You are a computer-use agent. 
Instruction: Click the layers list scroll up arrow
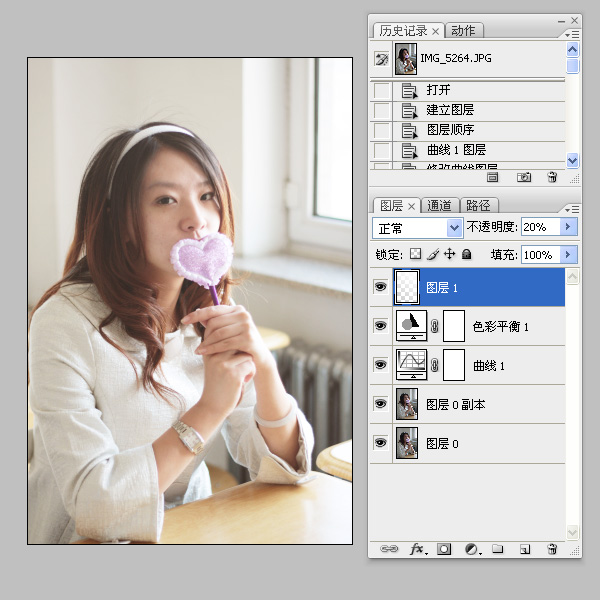tap(572, 276)
